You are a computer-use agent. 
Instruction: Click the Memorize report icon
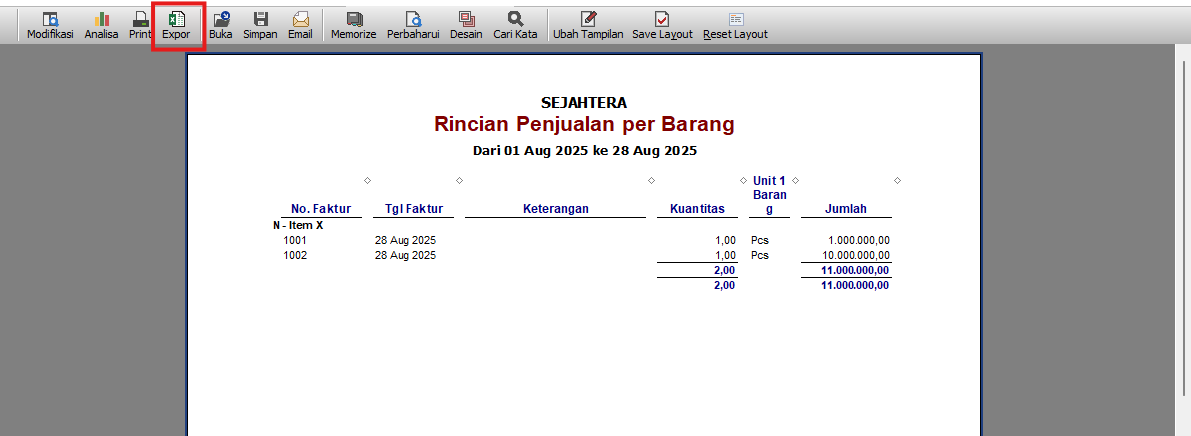(x=354, y=25)
